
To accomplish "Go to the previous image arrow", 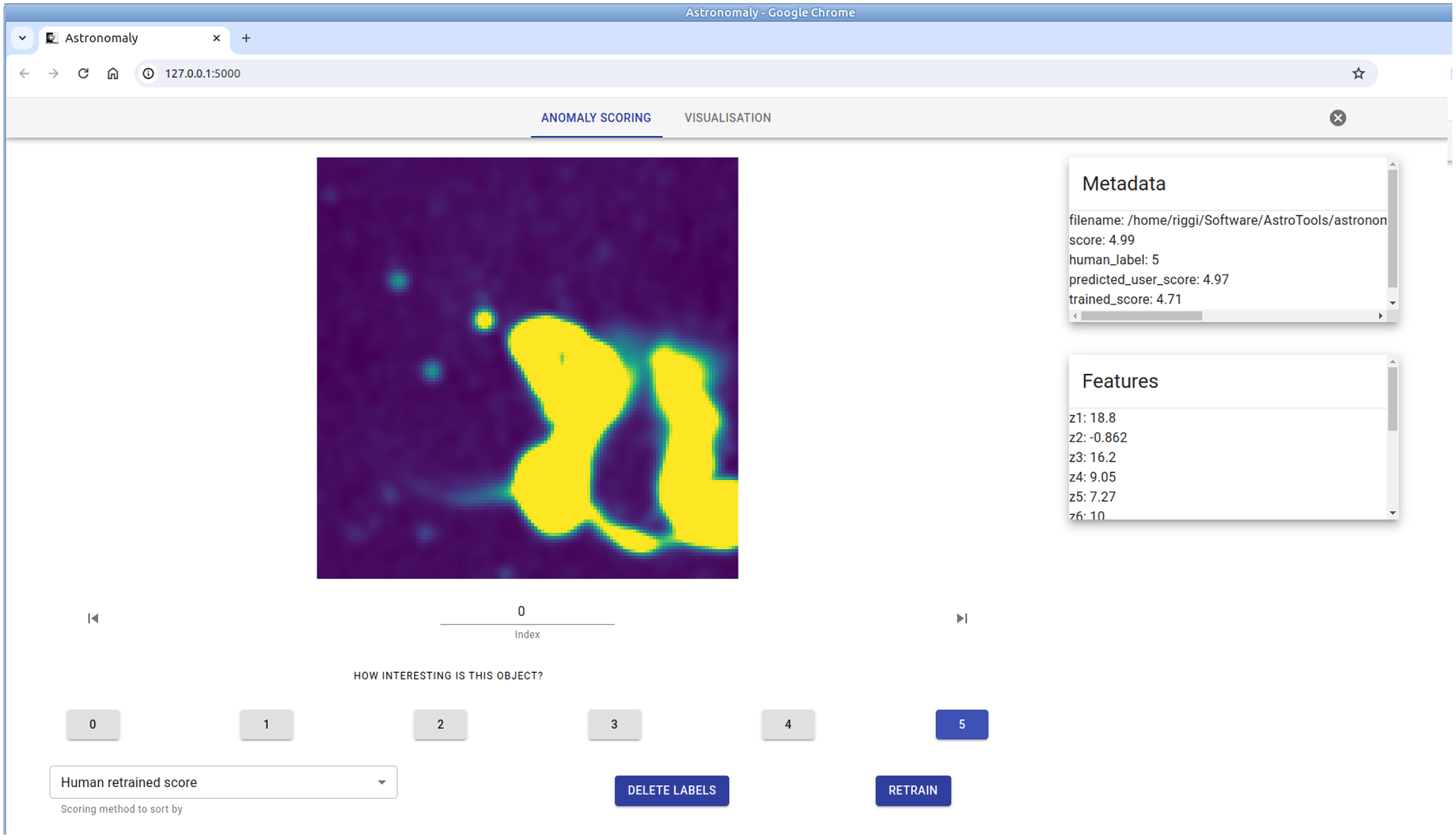I will pyautogui.click(x=93, y=618).
